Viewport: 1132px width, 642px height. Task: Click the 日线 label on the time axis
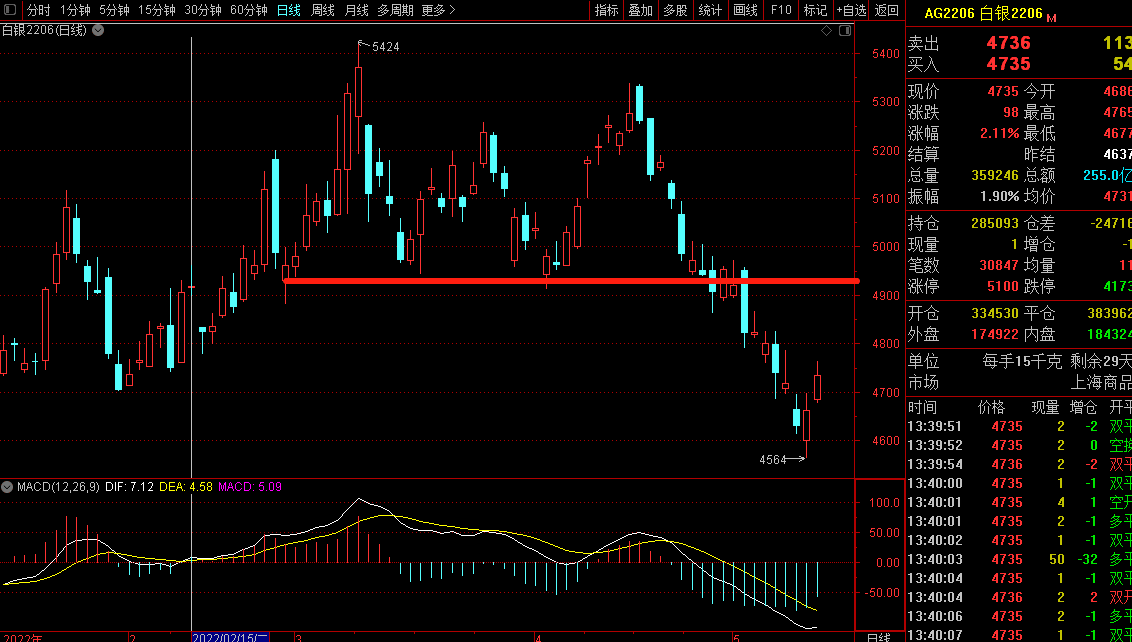[x=878, y=638]
